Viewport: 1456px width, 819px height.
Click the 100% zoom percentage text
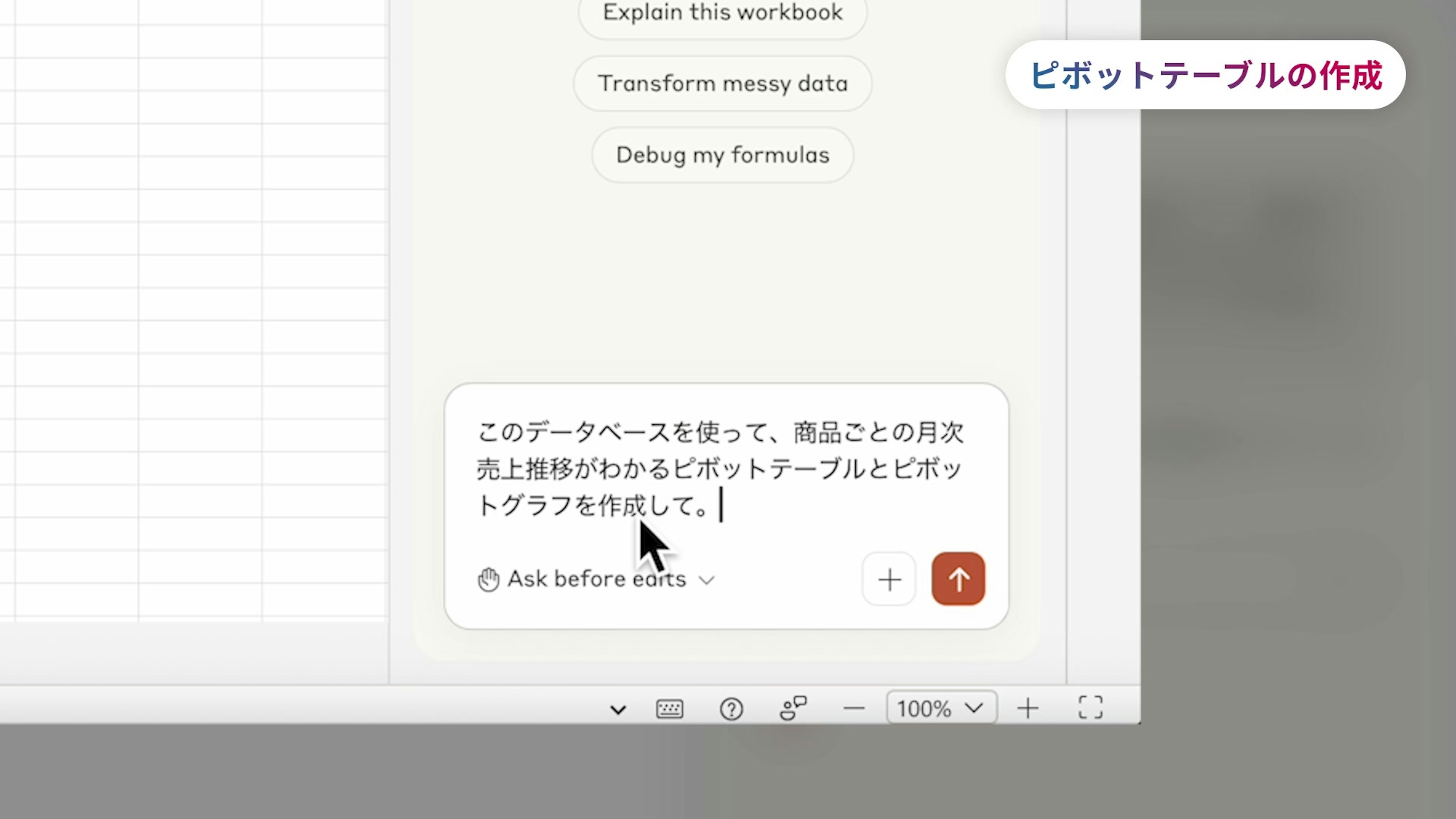tap(924, 708)
